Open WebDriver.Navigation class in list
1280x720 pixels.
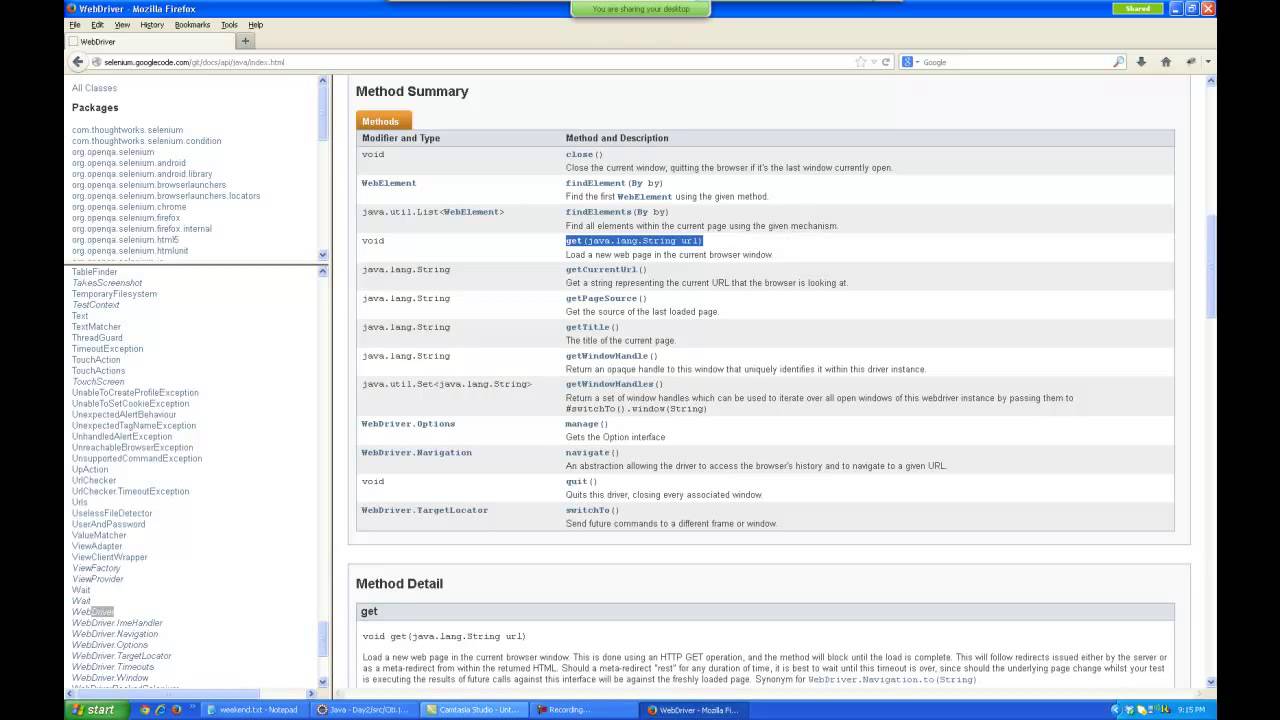click(x=115, y=634)
